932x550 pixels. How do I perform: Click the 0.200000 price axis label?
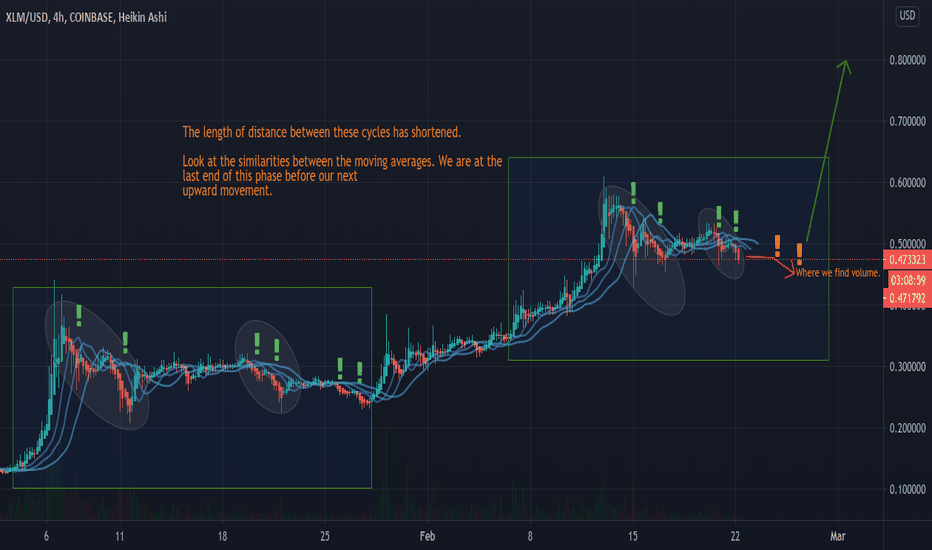coord(907,428)
